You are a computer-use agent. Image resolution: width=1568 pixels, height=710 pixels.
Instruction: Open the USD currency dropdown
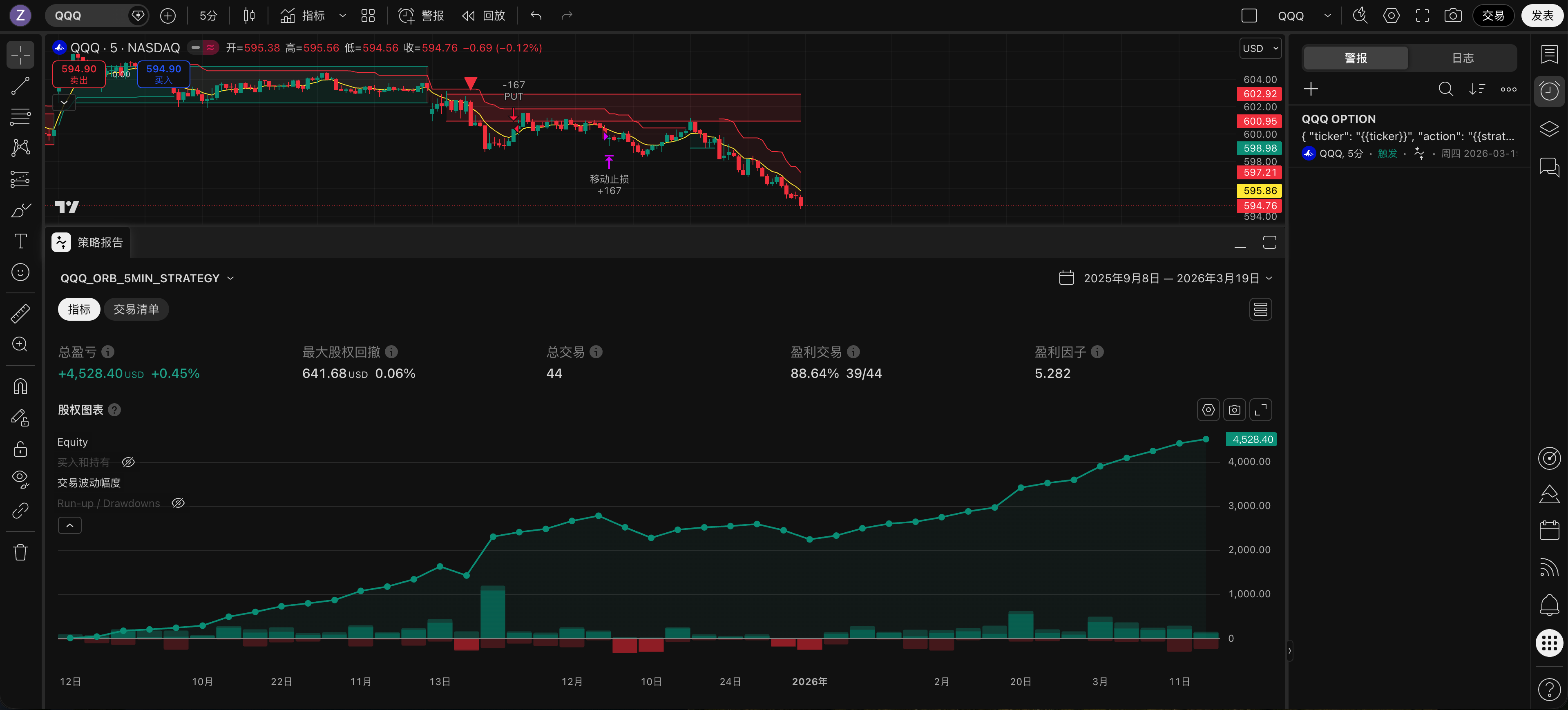[x=1260, y=49]
